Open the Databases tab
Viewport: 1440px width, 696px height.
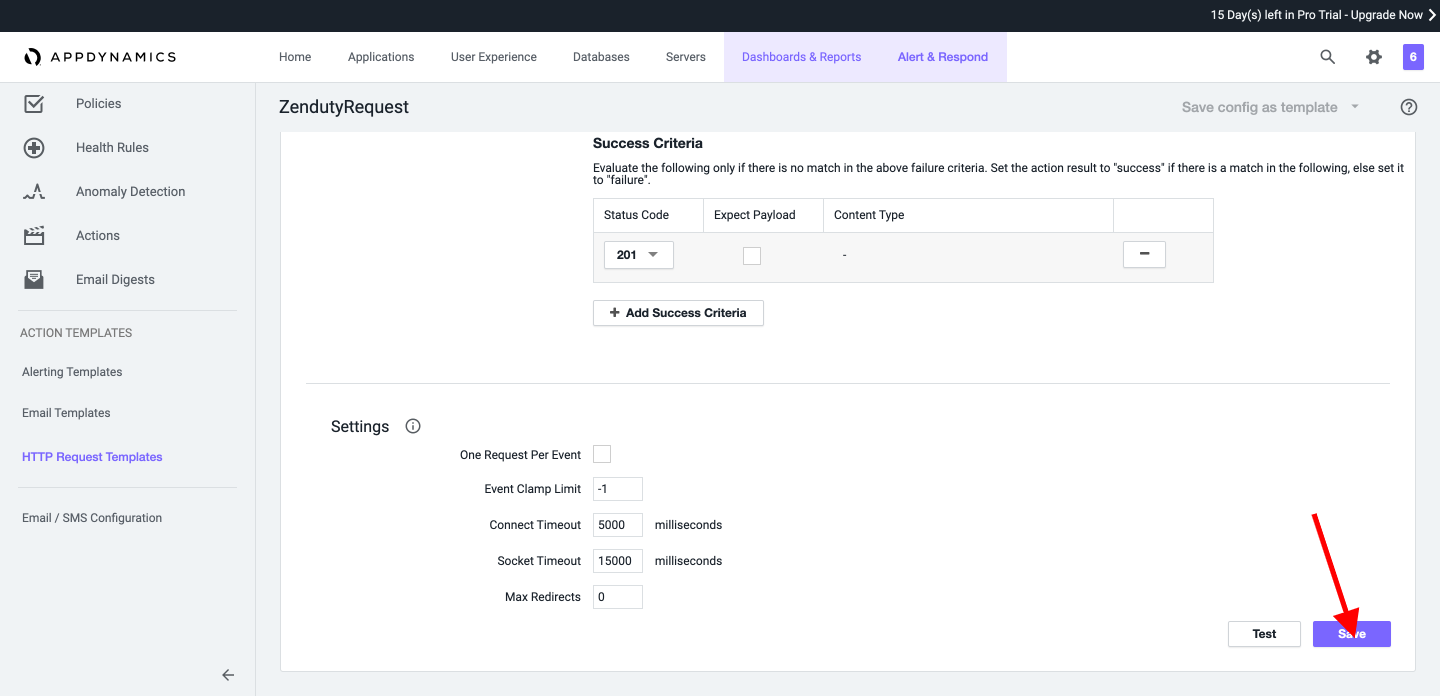coord(601,57)
